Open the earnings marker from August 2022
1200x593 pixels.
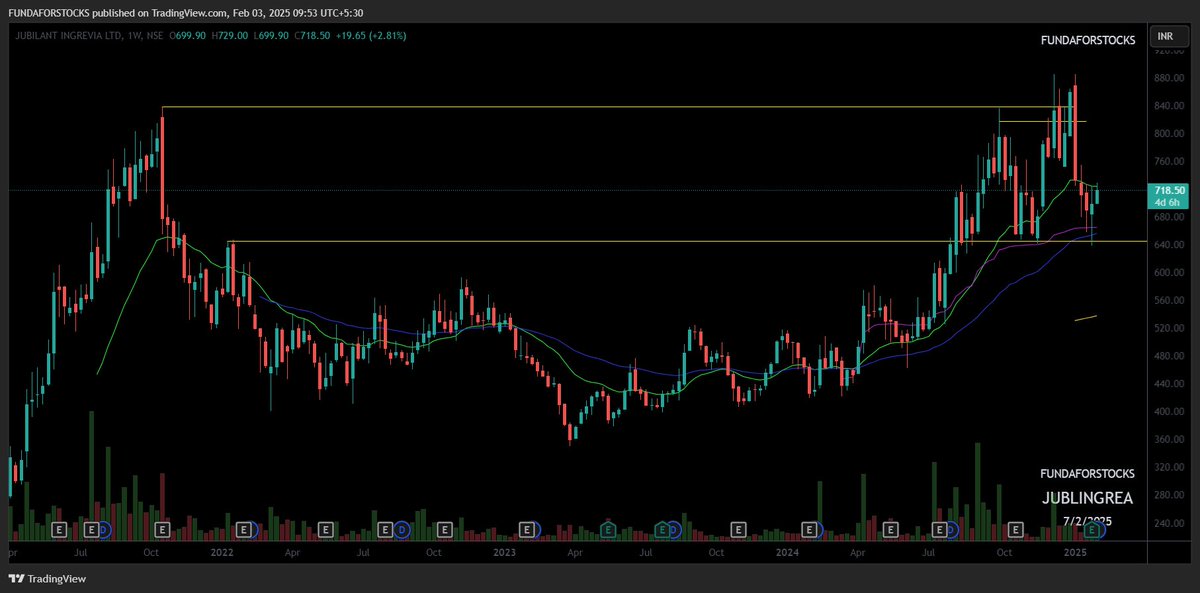point(385,528)
